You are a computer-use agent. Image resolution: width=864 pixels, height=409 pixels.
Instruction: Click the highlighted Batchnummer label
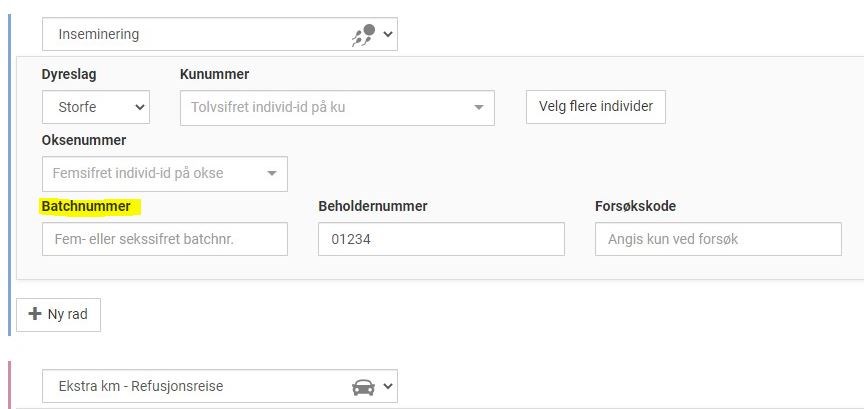[x=87, y=207]
